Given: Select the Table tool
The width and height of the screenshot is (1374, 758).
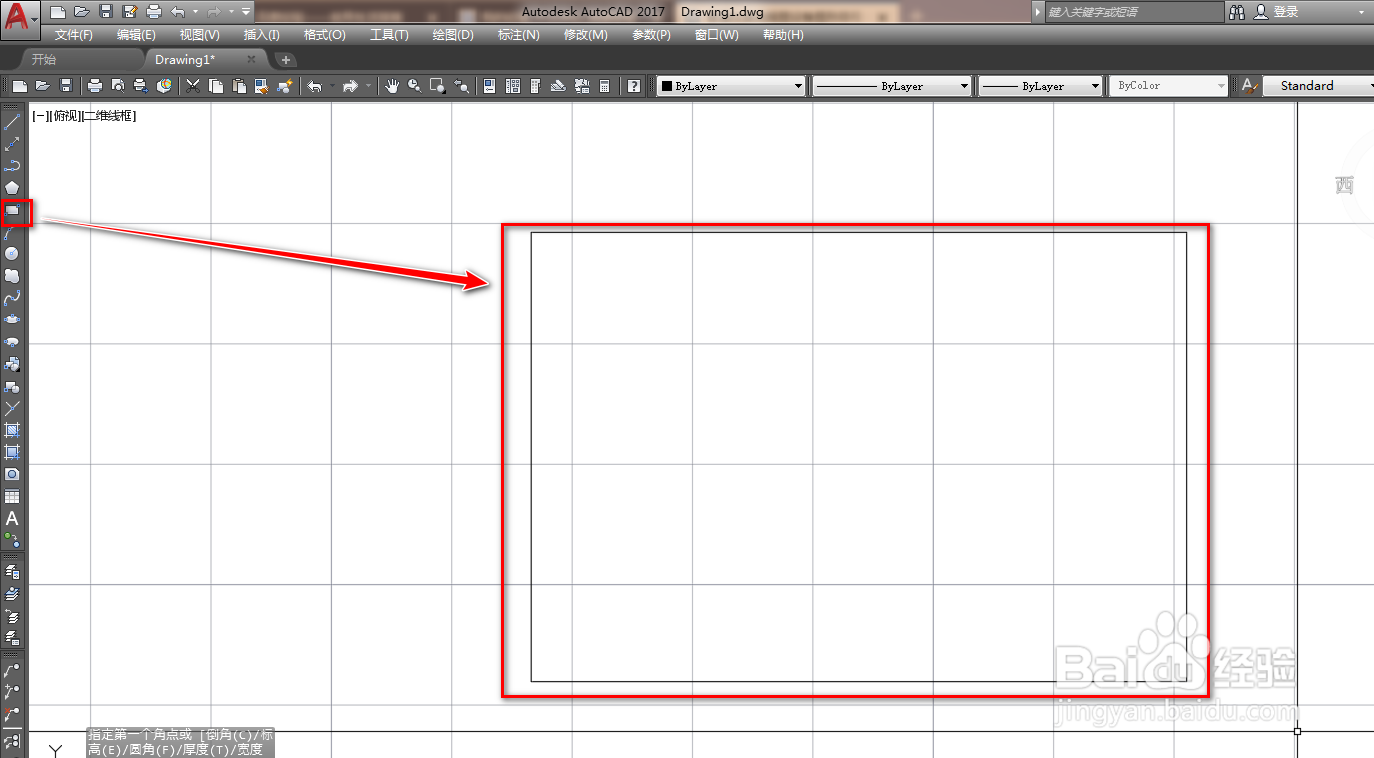Looking at the screenshot, I should pos(12,496).
